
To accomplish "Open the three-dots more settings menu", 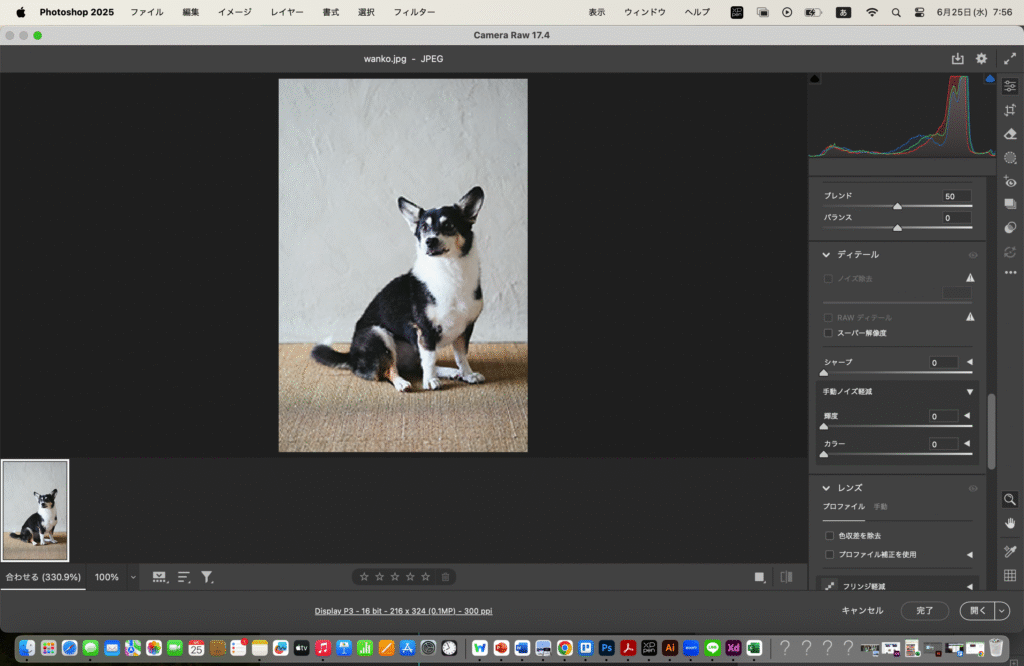I will click(x=1010, y=272).
